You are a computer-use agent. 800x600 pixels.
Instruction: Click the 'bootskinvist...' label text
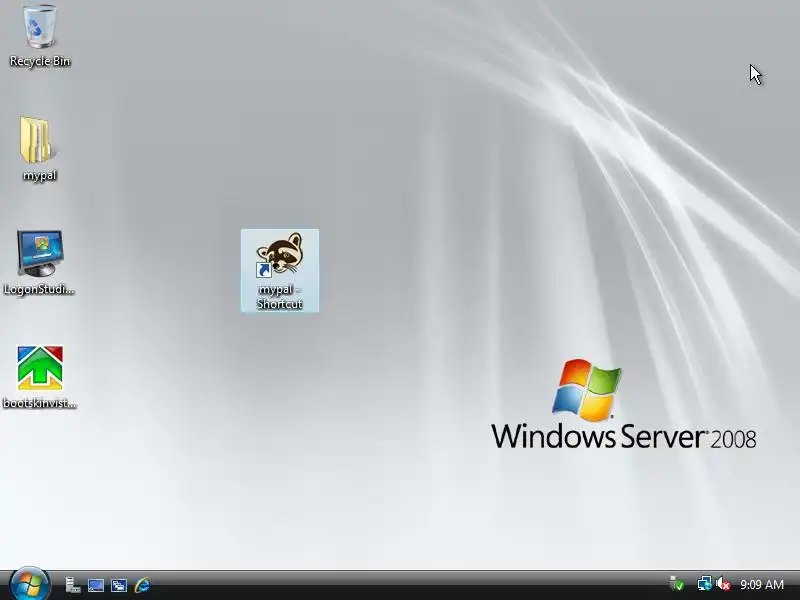coord(40,403)
